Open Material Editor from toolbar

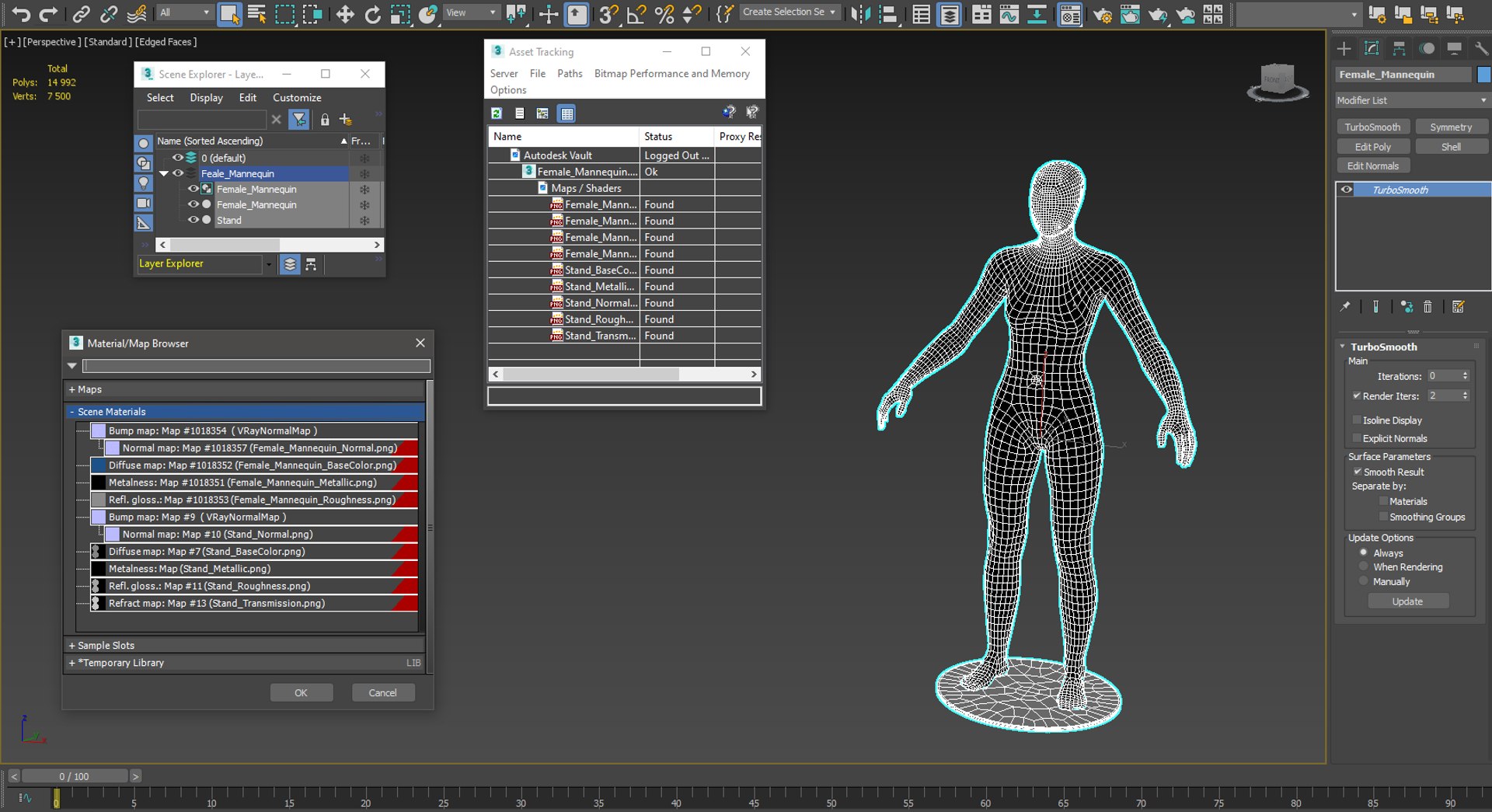[x=1070, y=13]
